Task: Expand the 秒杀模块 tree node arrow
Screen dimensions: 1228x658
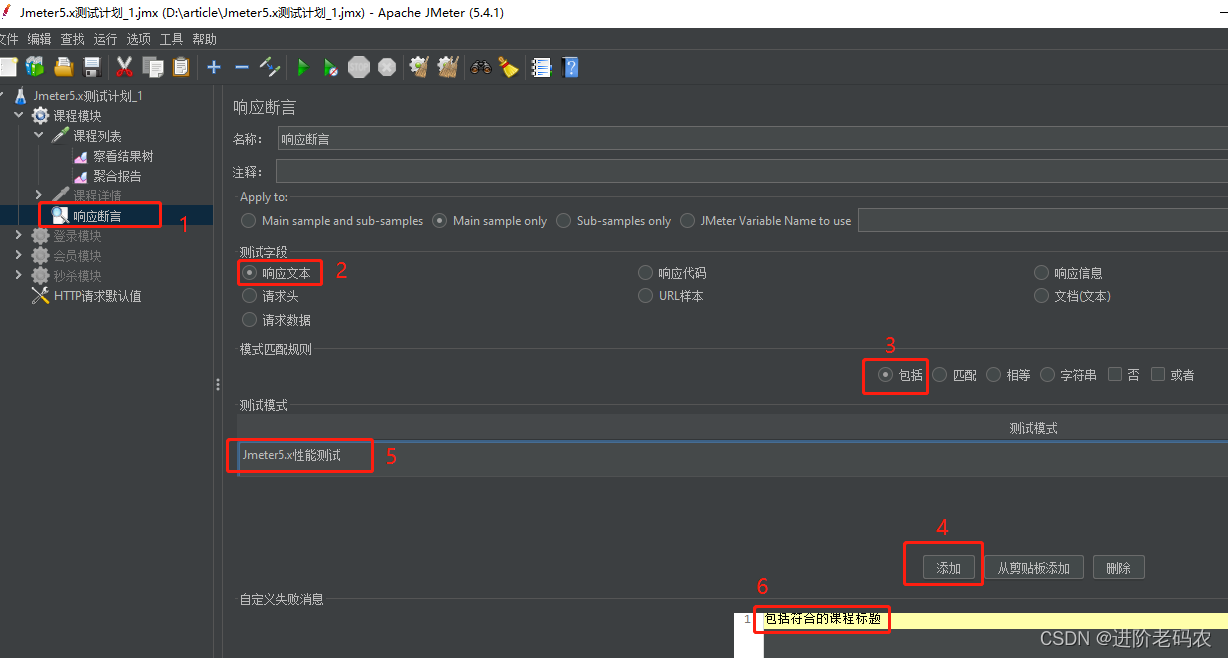Action: tap(19, 275)
